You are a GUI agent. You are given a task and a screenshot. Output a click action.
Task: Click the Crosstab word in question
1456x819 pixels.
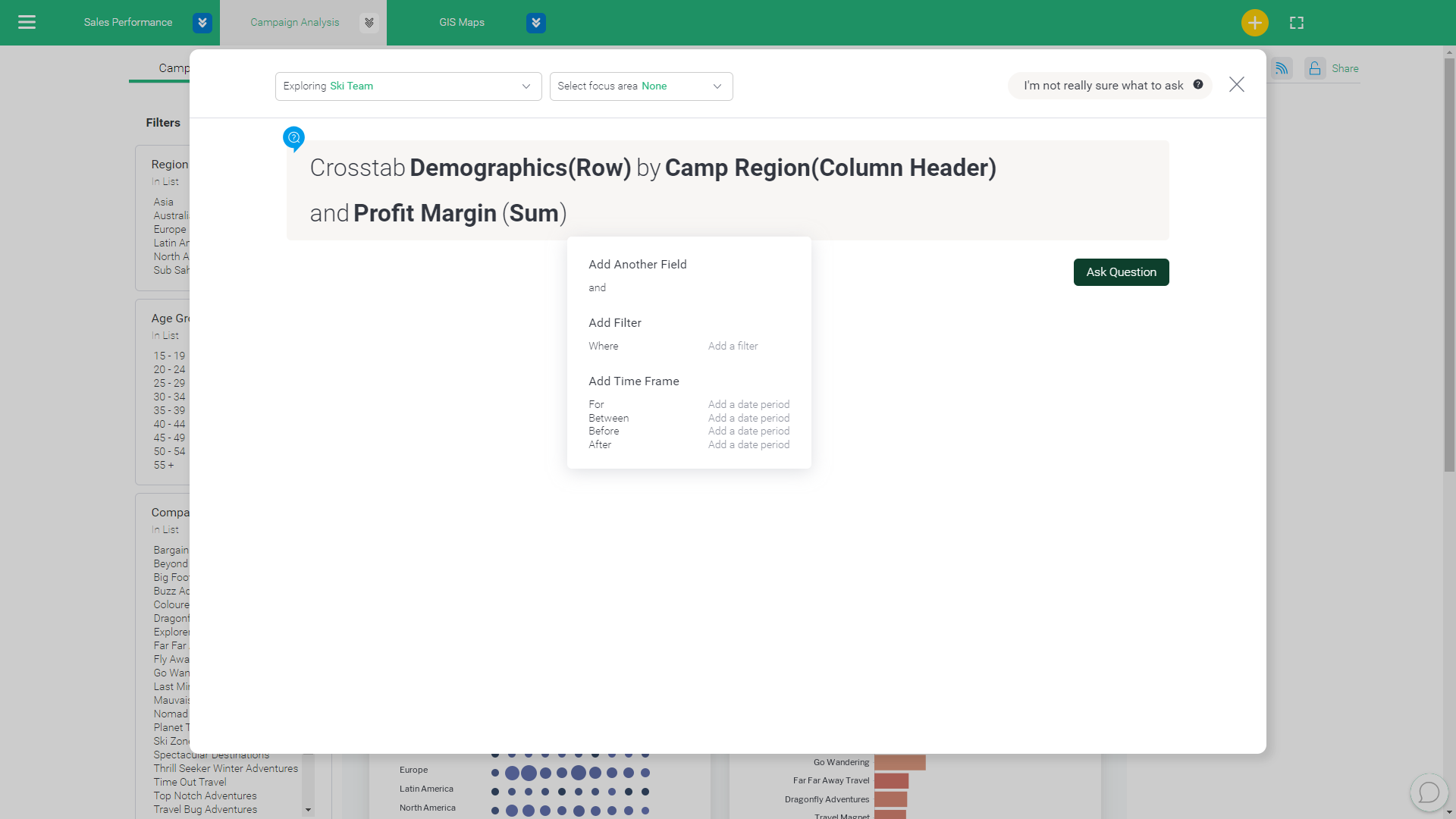point(357,168)
